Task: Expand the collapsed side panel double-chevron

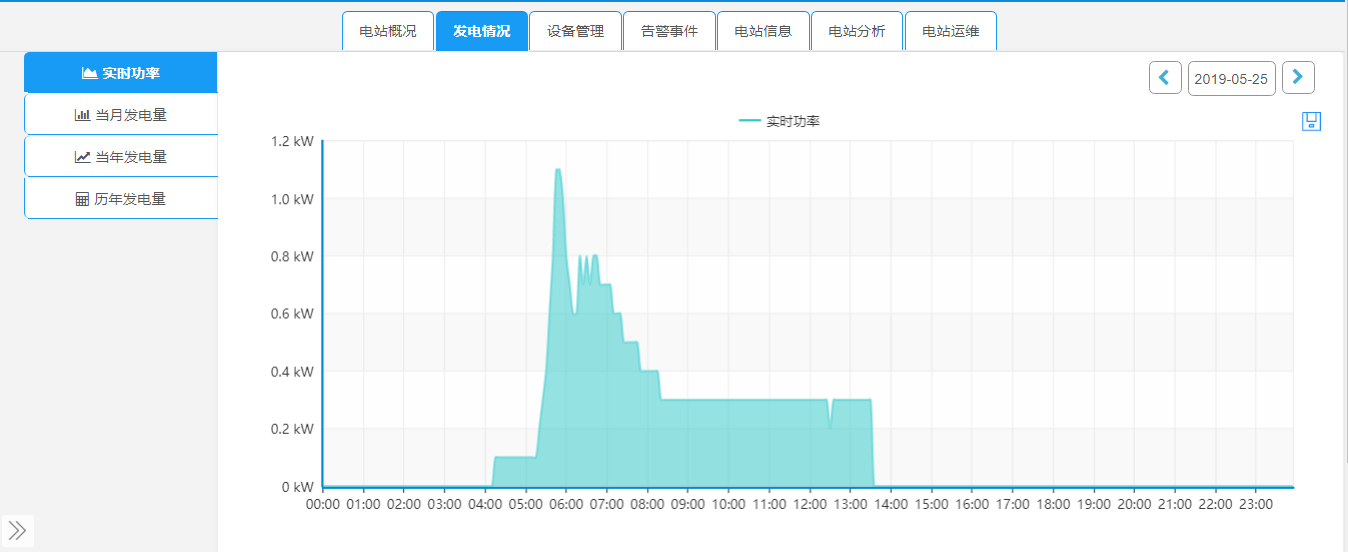Action: (18, 530)
